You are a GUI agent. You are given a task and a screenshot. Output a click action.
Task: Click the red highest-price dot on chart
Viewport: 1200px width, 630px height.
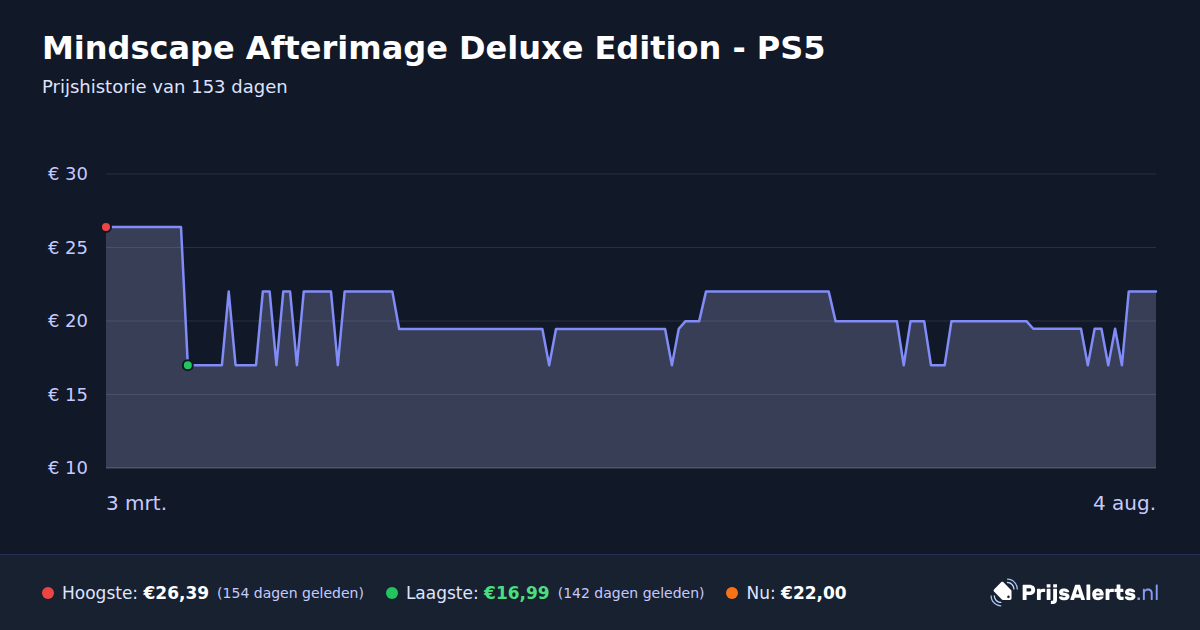tap(106, 227)
